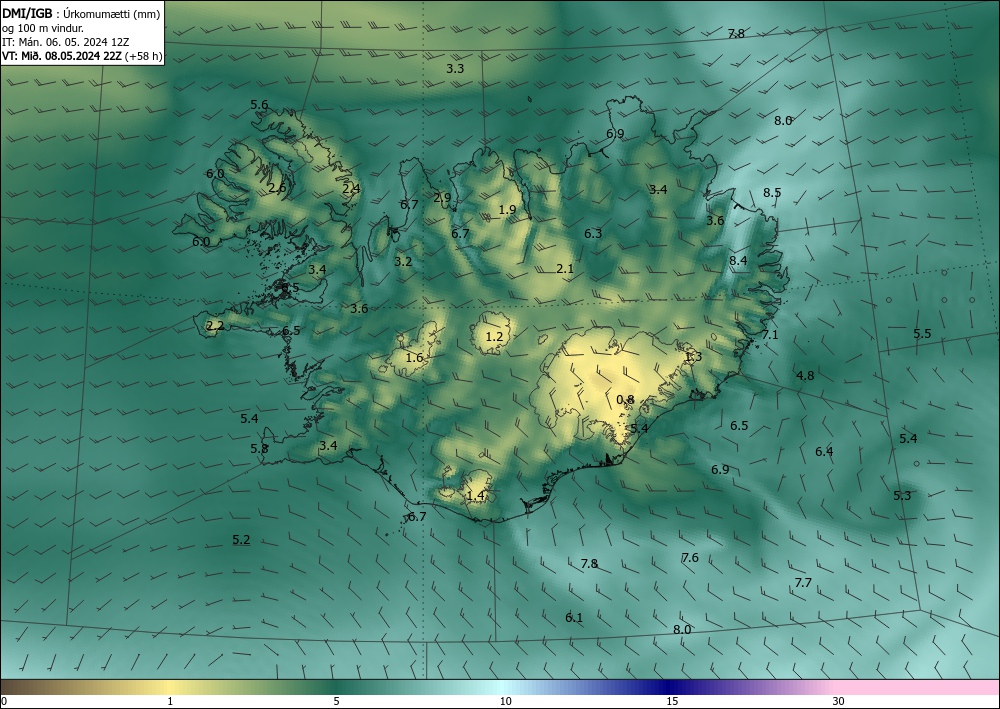Click the 1.4 value on the southern glacier
This screenshot has height=709, width=1000.
476,495
